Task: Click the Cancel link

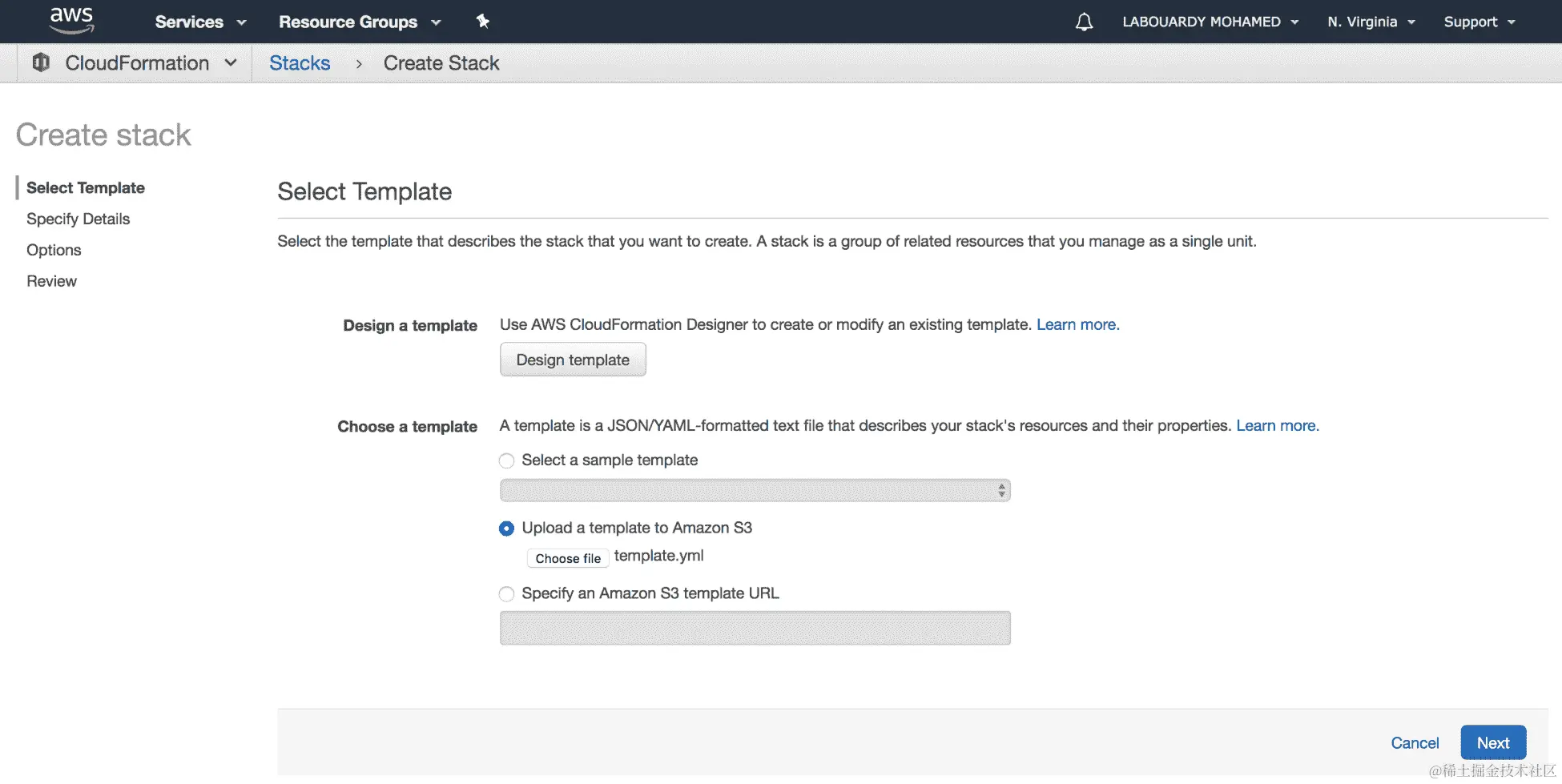Action: (x=1415, y=743)
